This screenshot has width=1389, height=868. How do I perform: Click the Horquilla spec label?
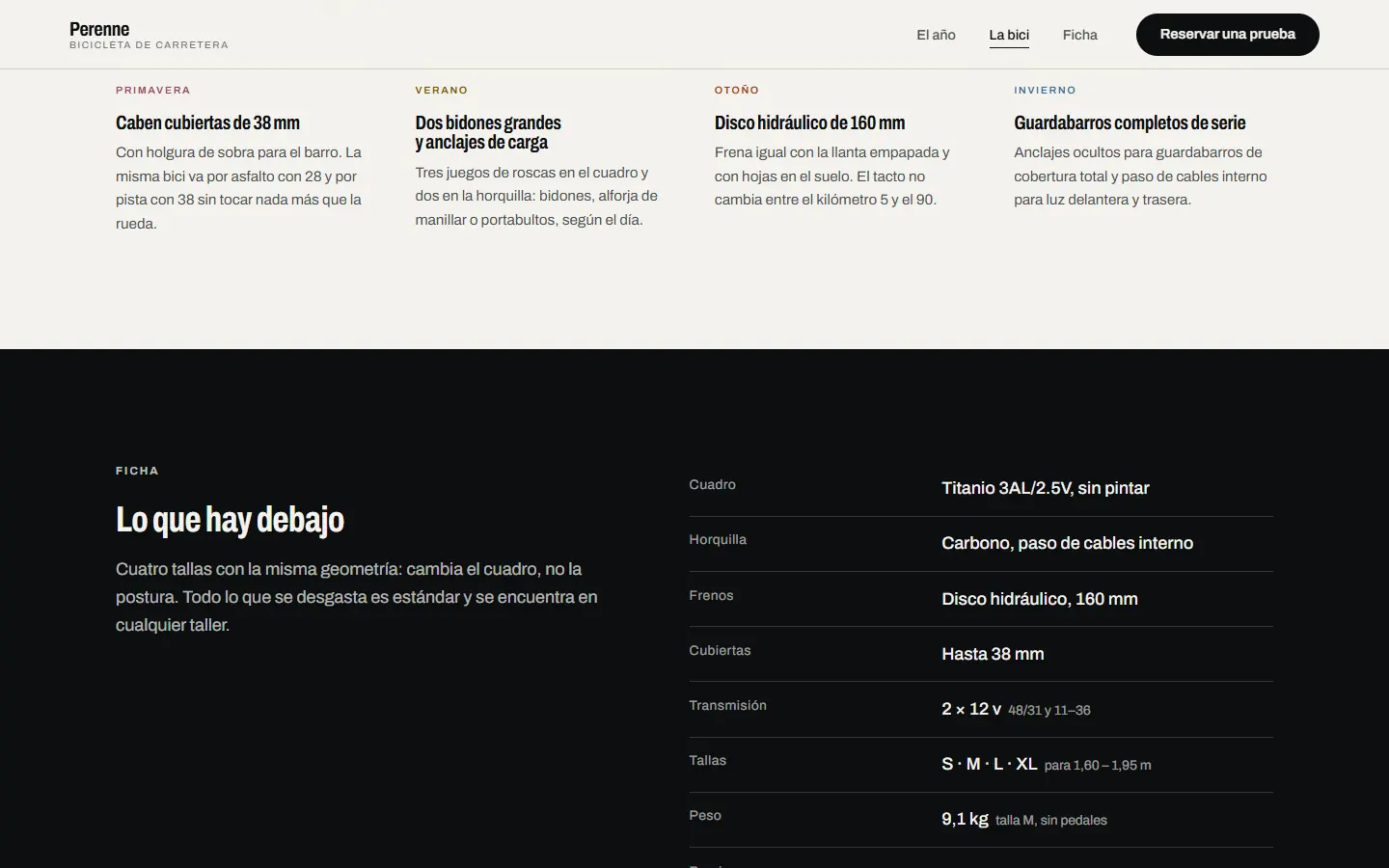718,539
